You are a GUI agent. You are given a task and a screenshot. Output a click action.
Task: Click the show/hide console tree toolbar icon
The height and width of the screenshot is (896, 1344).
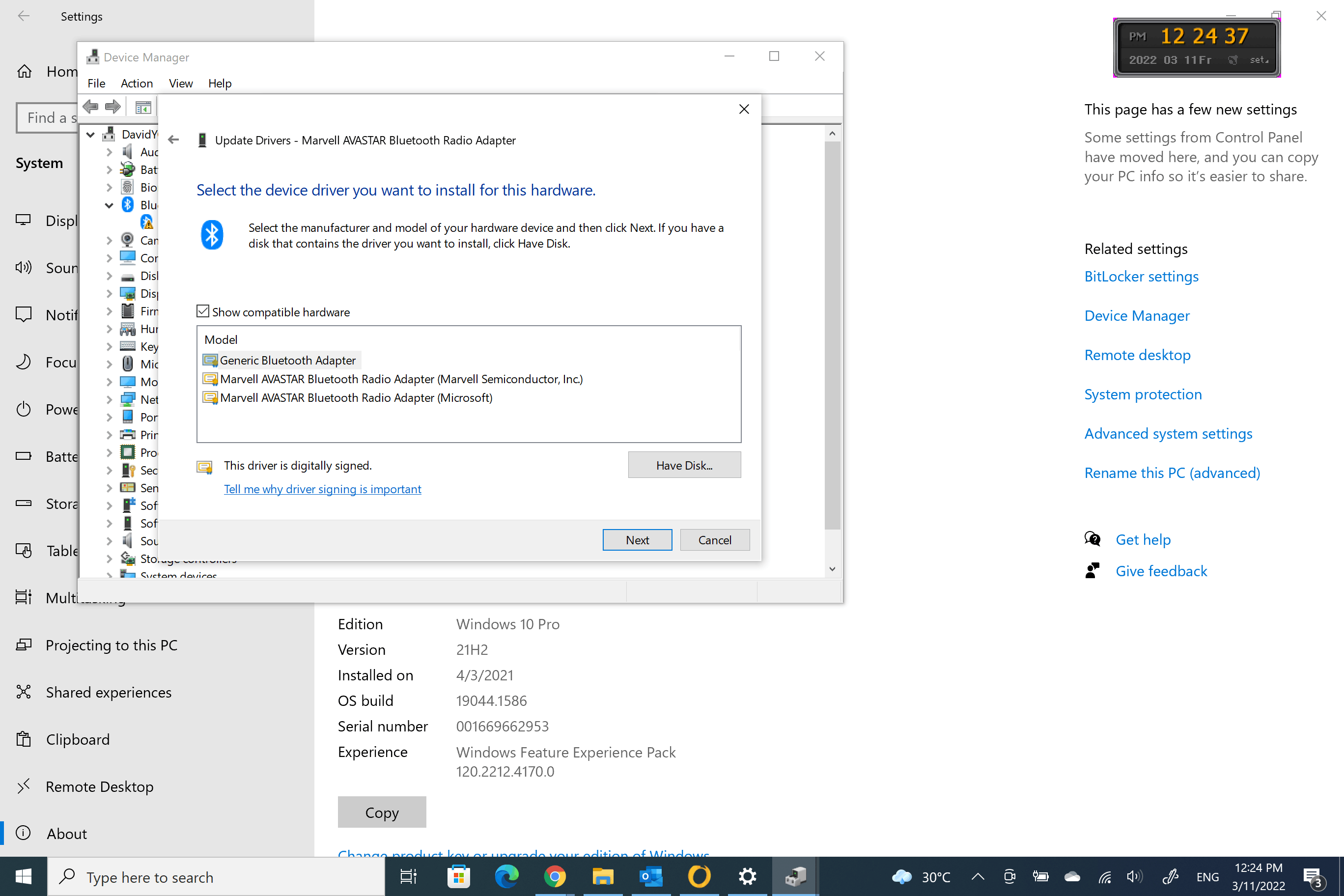tap(142, 107)
